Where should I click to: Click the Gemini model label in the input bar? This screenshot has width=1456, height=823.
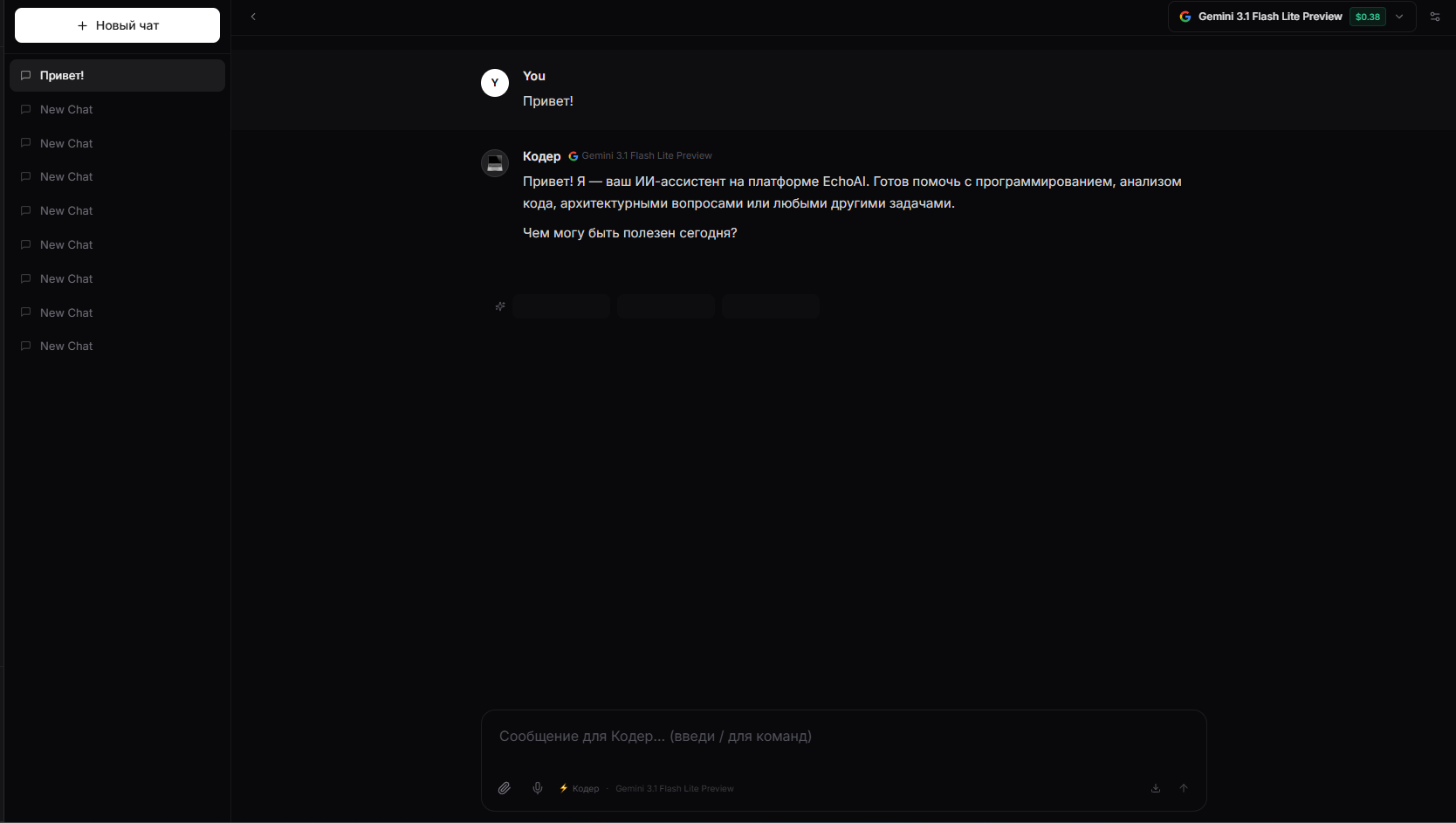coord(674,788)
